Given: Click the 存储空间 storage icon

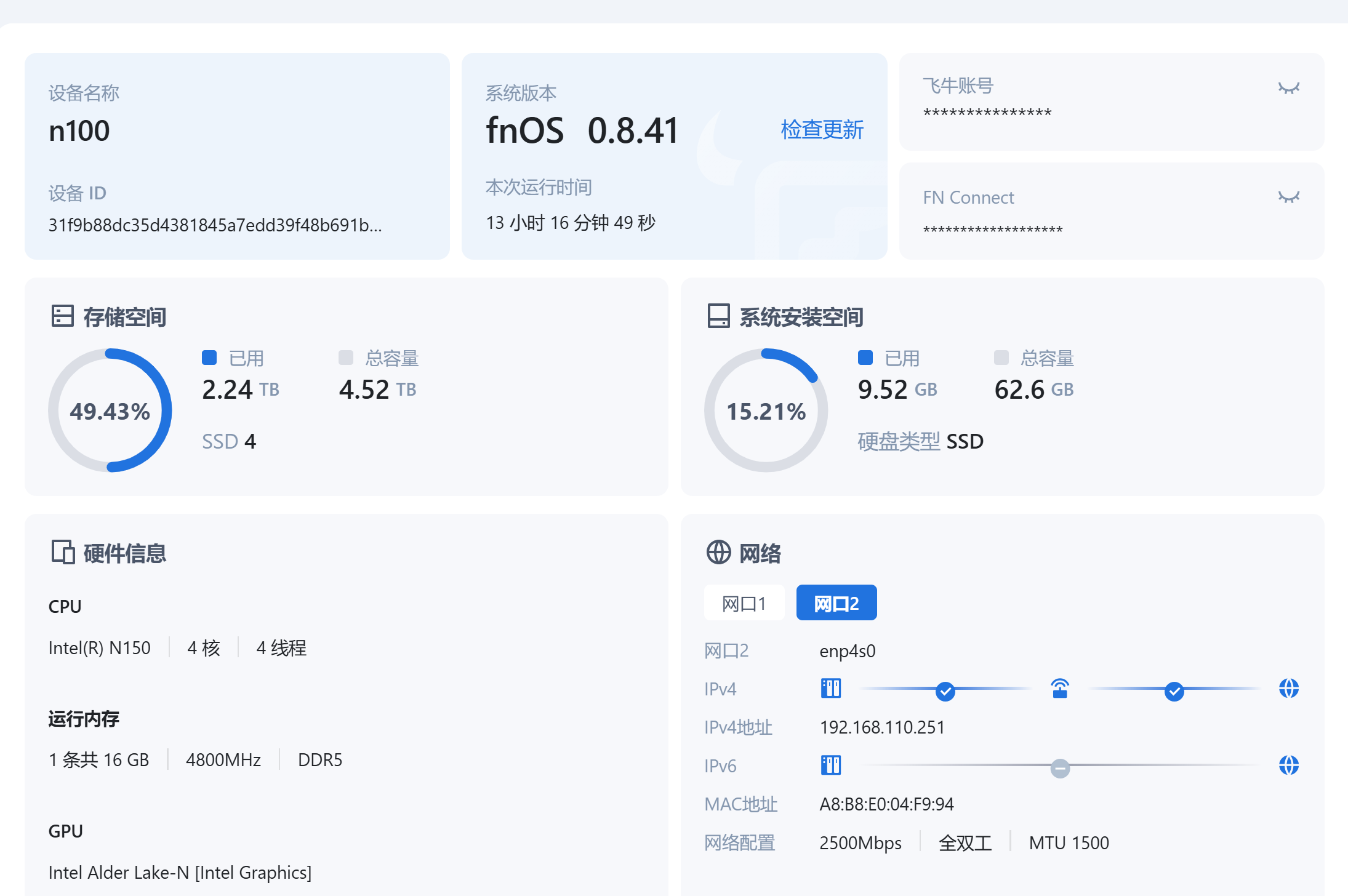Looking at the screenshot, I should point(62,316).
